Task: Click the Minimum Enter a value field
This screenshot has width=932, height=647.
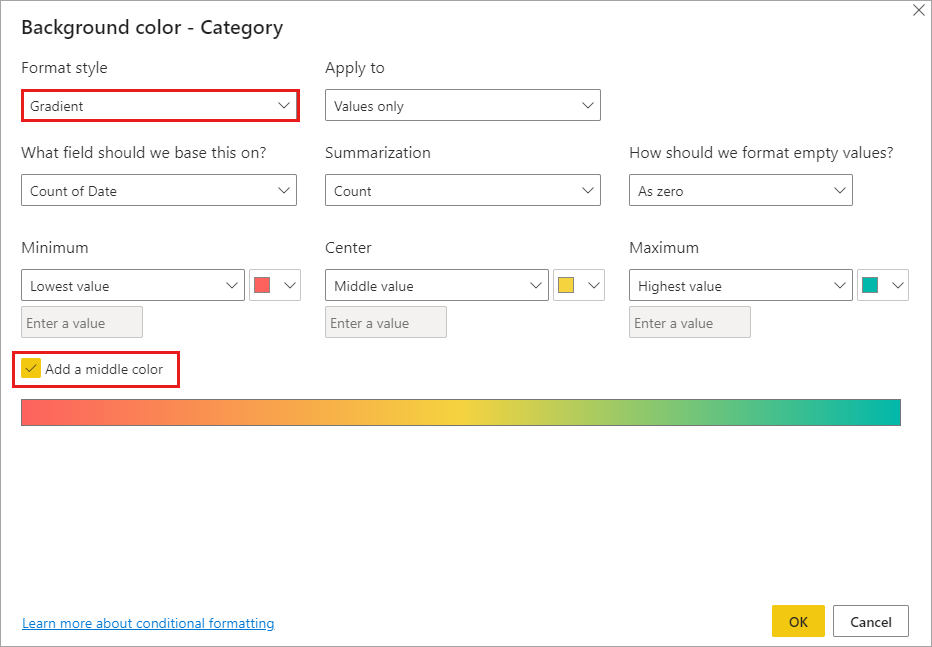Action: [x=82, y=322]
